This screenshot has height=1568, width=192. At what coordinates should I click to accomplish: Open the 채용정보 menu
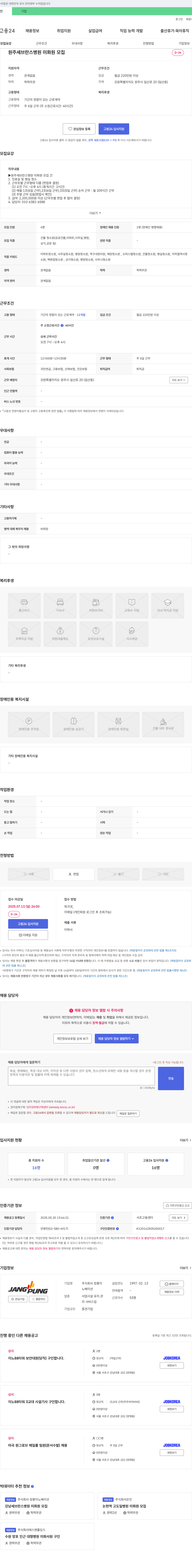point(32,30)
